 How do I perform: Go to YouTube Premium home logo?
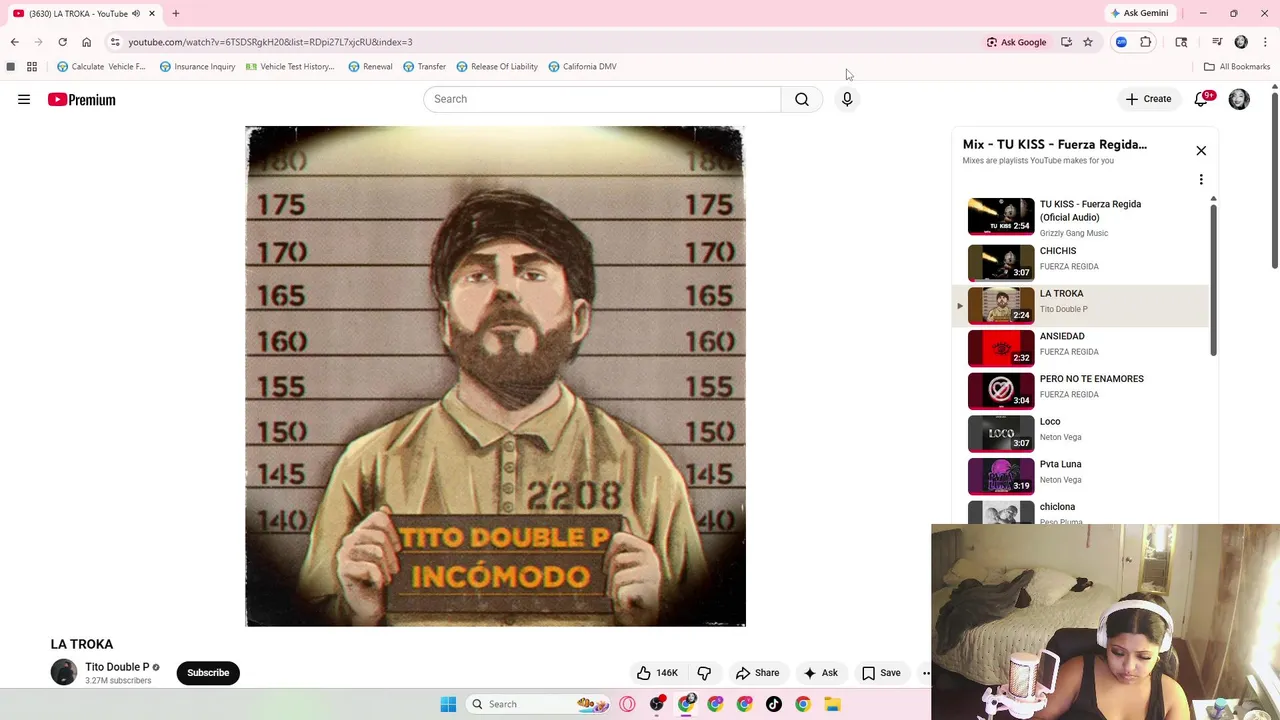click(82, 99)
